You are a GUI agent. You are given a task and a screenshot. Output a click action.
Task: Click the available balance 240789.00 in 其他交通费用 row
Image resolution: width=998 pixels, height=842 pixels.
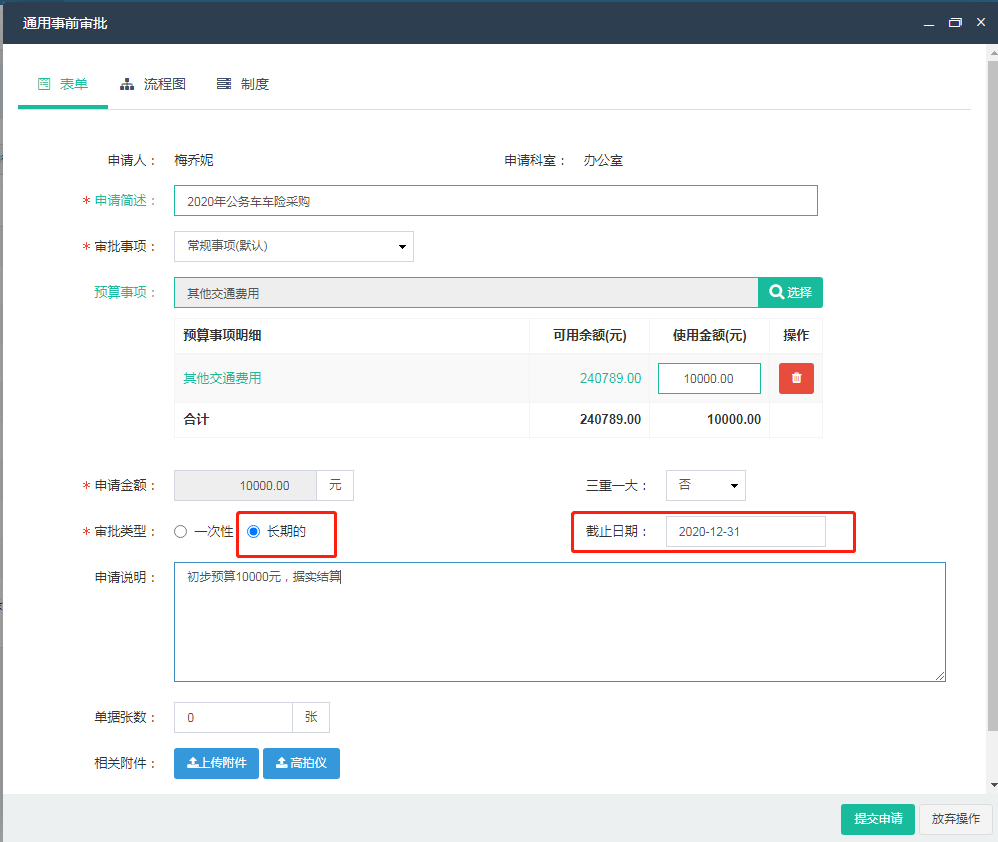click(610, 378)
